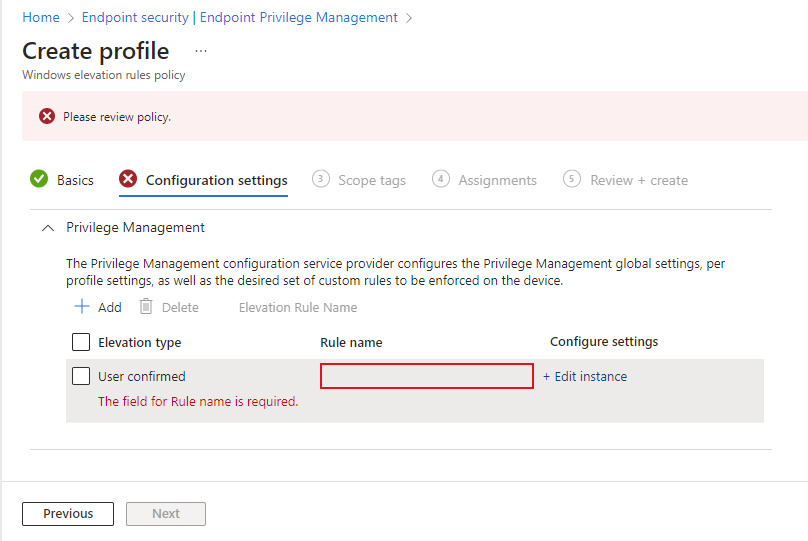Collapse the Privilege Management section
The height and width of the screenshot is (541, 808).
click(48, 228)
